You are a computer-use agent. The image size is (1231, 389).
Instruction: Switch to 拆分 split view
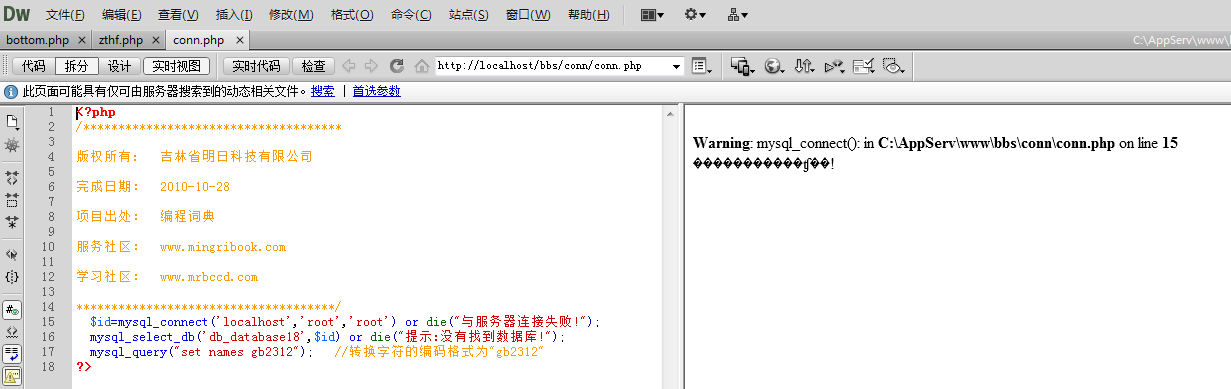click(x=76, y=66)
